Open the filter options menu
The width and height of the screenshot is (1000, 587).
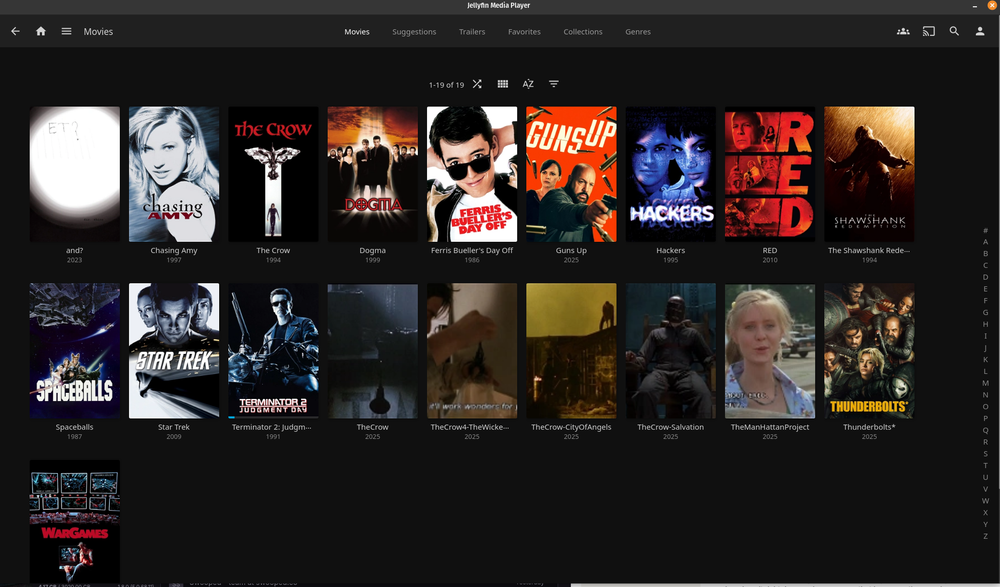coord(553,84)
